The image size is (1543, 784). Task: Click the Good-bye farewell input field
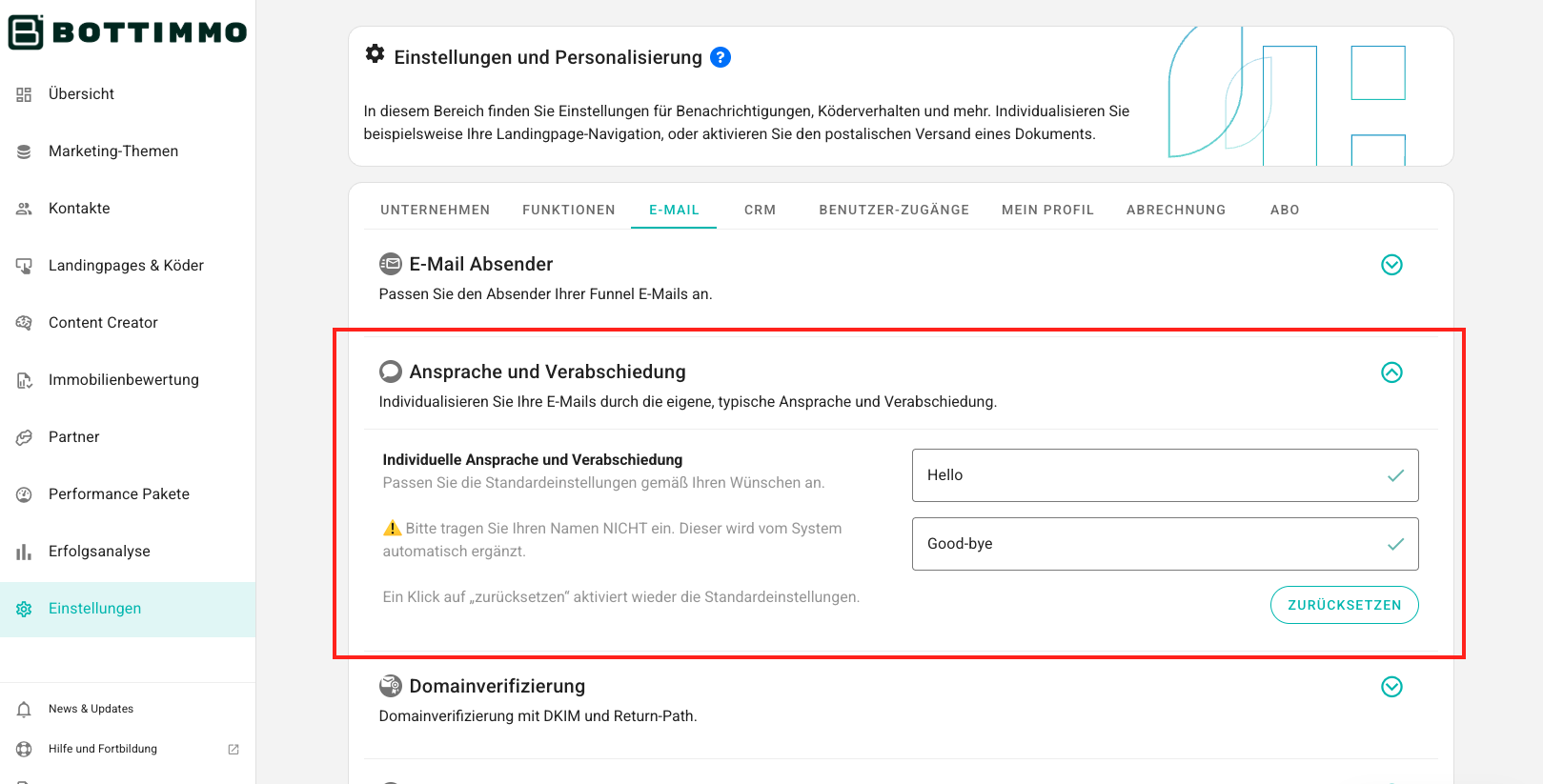(x=1153, y=544)
